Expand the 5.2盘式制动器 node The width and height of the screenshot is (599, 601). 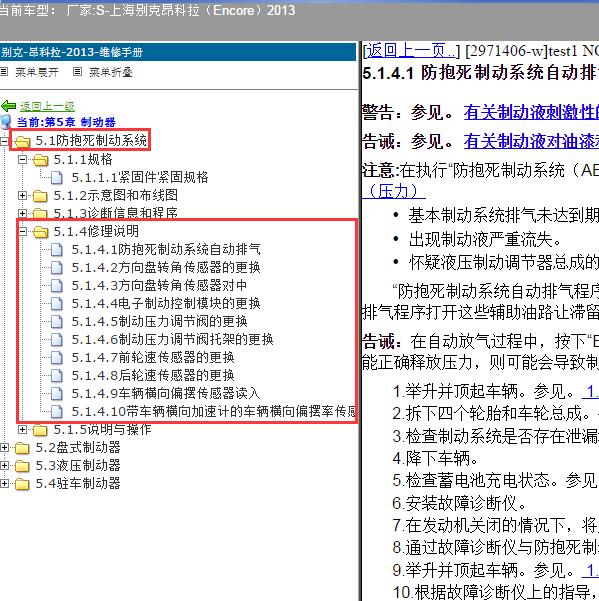(x=4, y=448)
